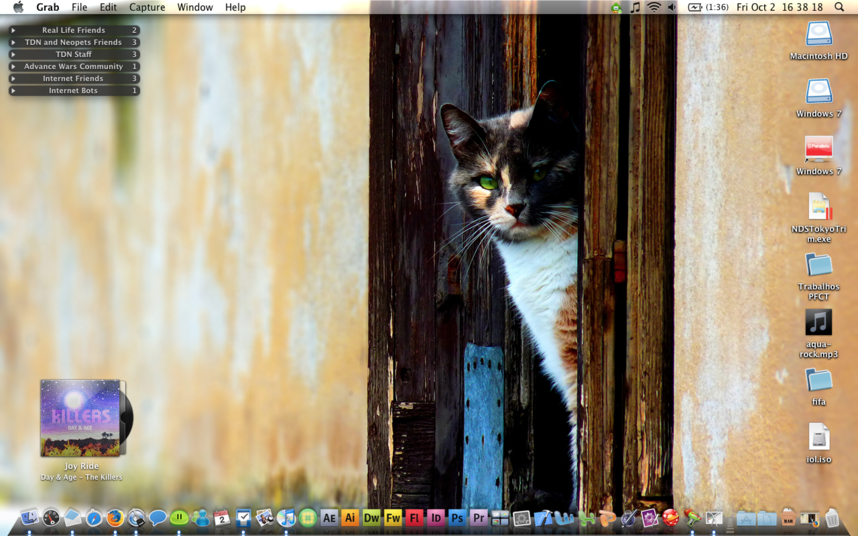Open the Trash in the dock
Image resolution: width=858 pixels, height=536 pixels.
(x=832, y=518)
